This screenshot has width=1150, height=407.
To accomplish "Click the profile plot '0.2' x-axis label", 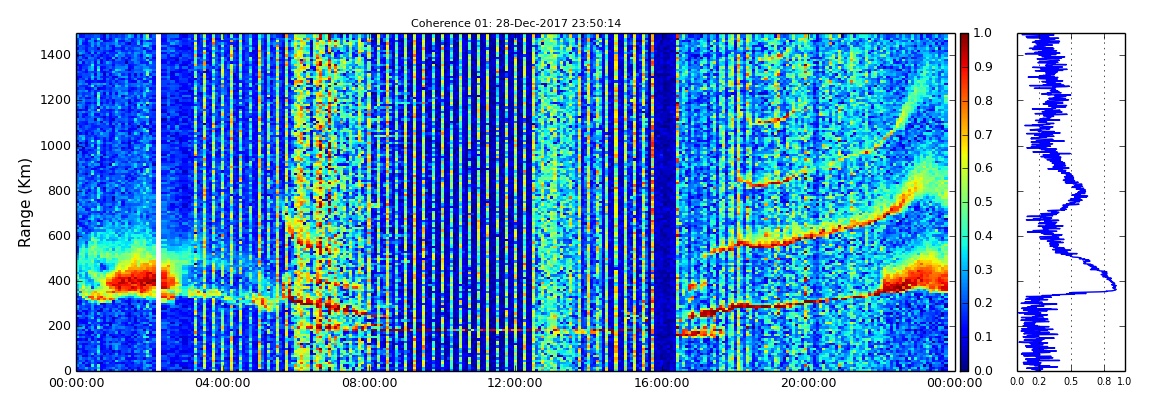I will tap(1040, 382).
